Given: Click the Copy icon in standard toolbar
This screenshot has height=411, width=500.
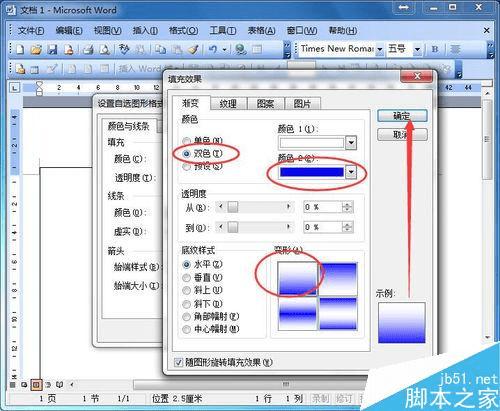Looking at the screenshot, I should coord(161,50).
